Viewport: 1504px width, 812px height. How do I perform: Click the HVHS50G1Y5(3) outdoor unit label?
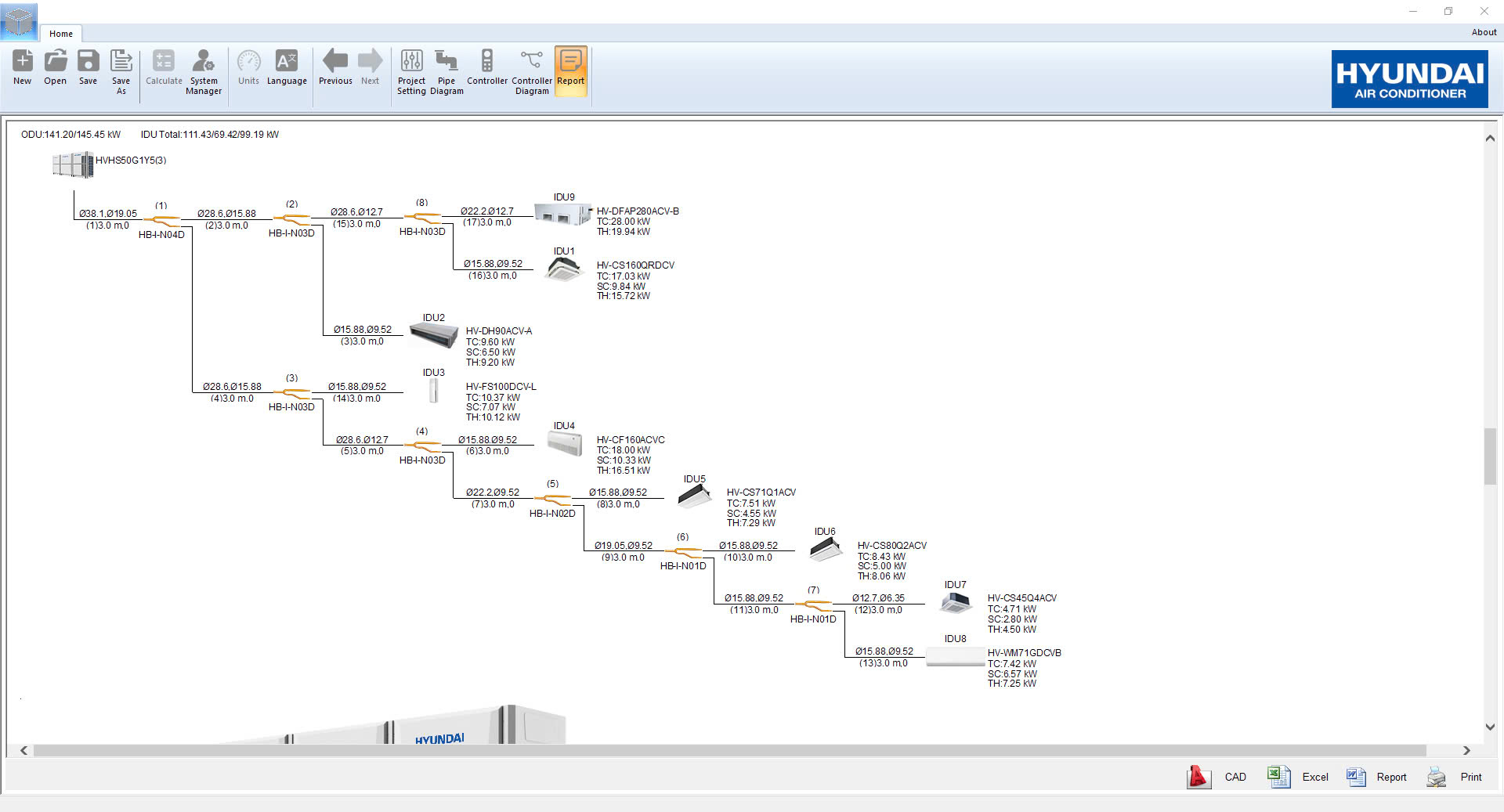131,161
